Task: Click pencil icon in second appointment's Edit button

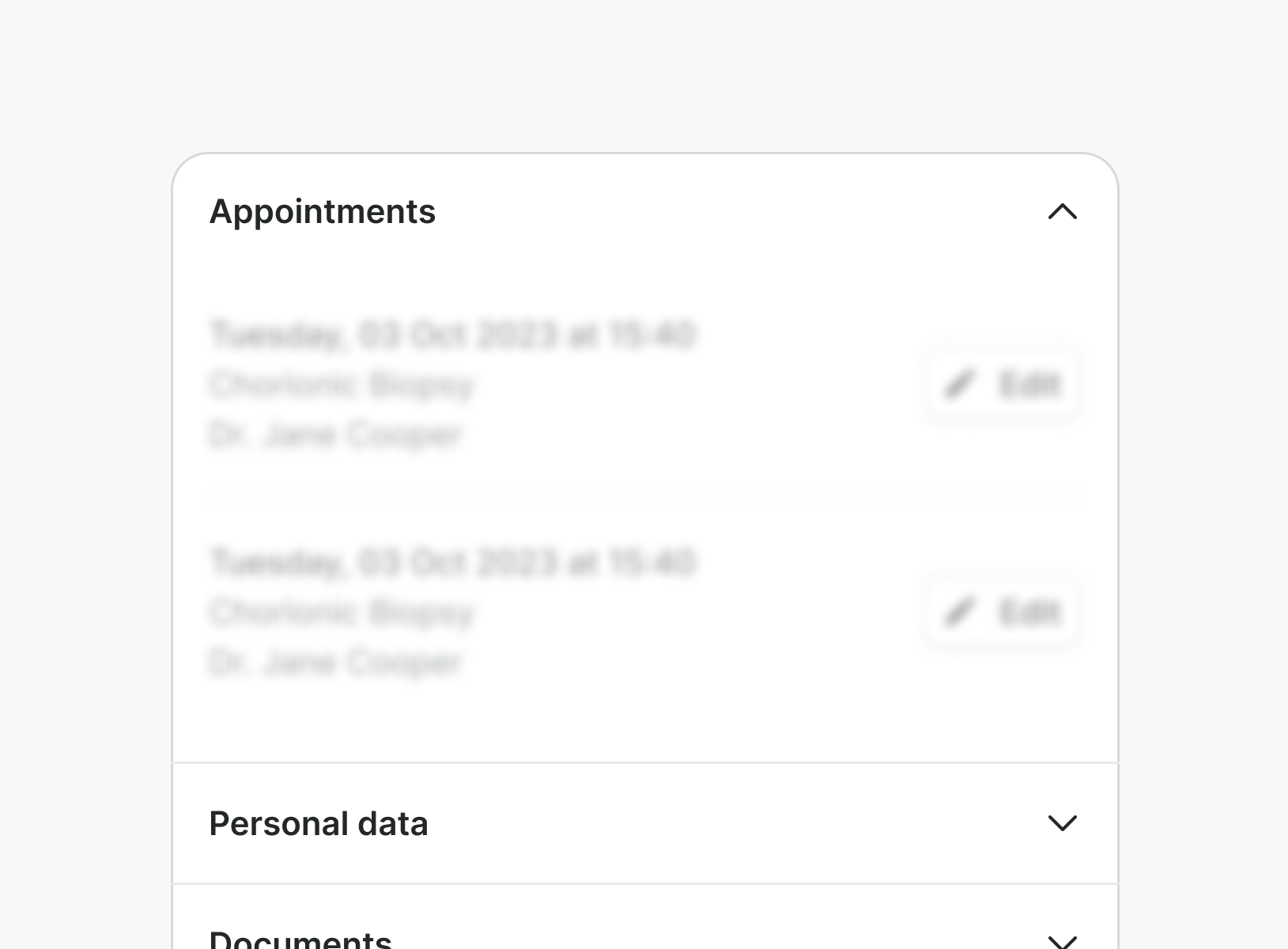Action: pos(960,612)
